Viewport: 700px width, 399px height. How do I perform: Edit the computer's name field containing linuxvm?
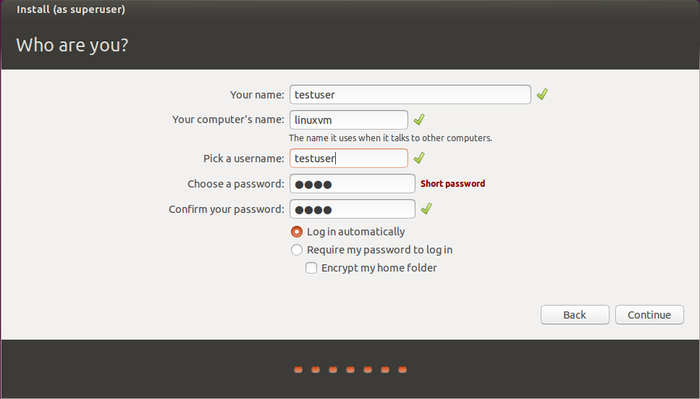coord(349,120)
